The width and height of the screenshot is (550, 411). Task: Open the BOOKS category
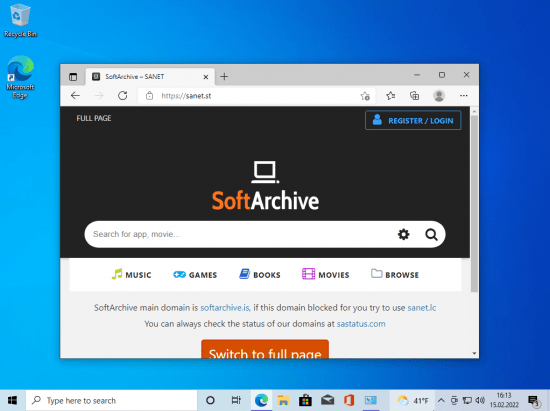tap(260, 275)
